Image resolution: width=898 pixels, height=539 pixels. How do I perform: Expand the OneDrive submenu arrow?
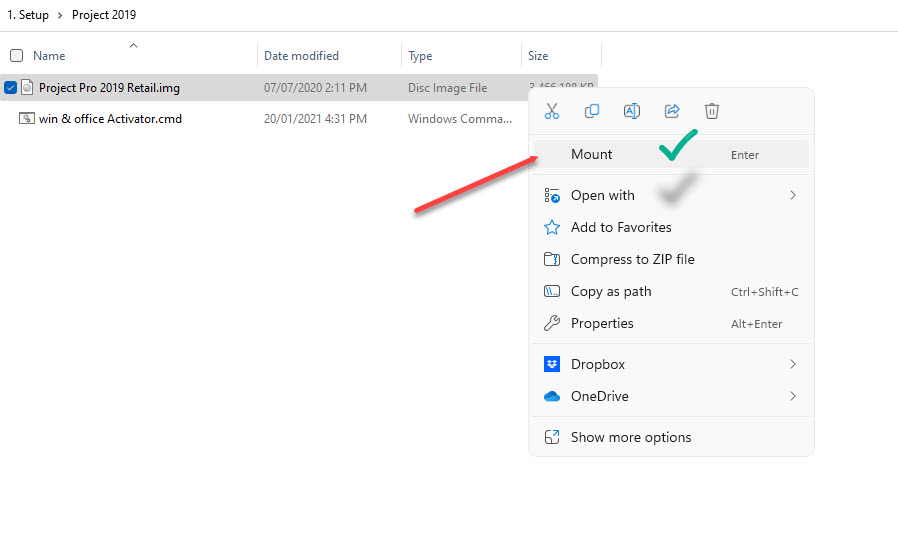pyautogui.click(x=793, y=396)
